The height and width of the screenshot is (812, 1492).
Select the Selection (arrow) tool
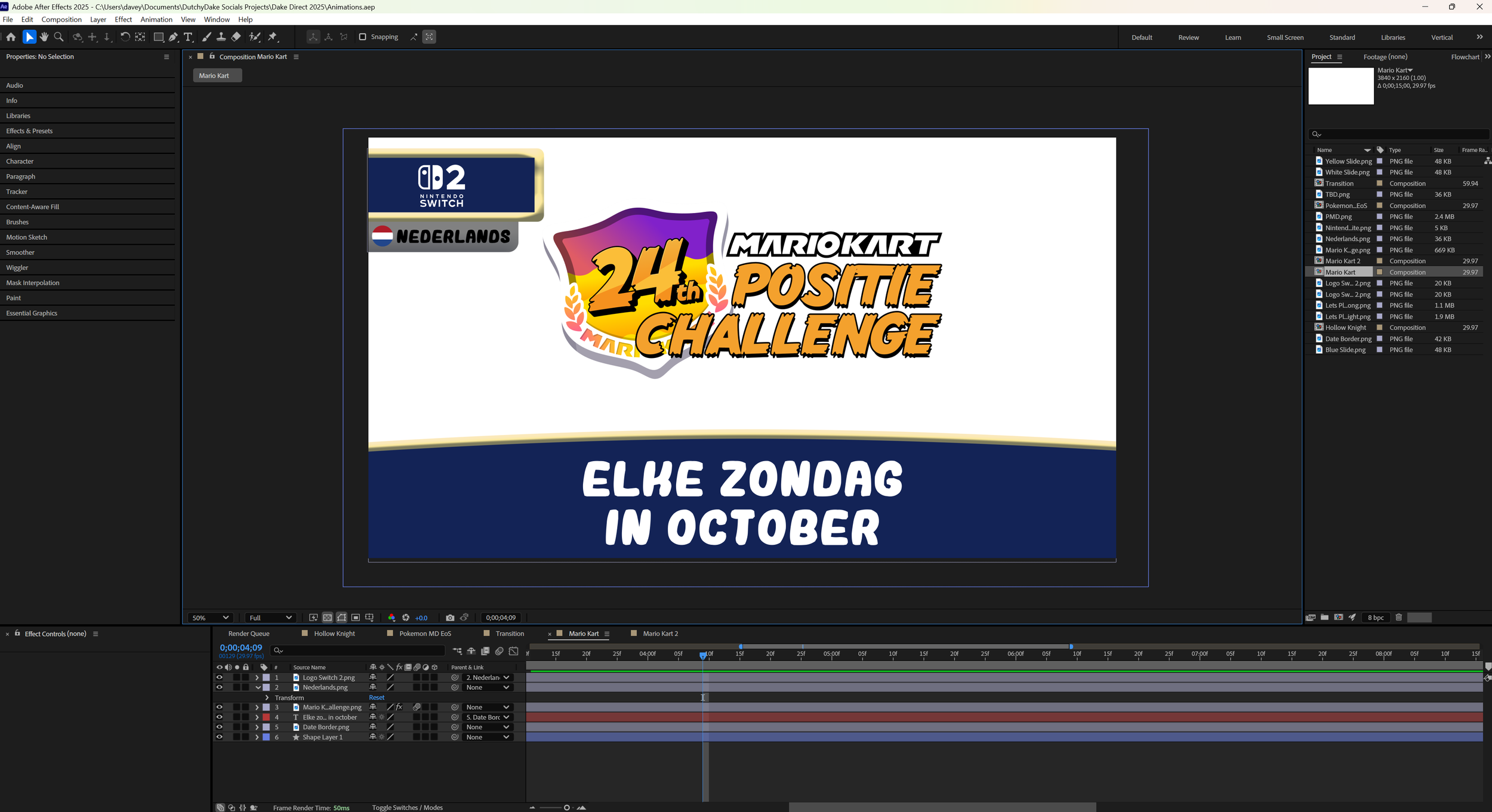tap(29, 37)
